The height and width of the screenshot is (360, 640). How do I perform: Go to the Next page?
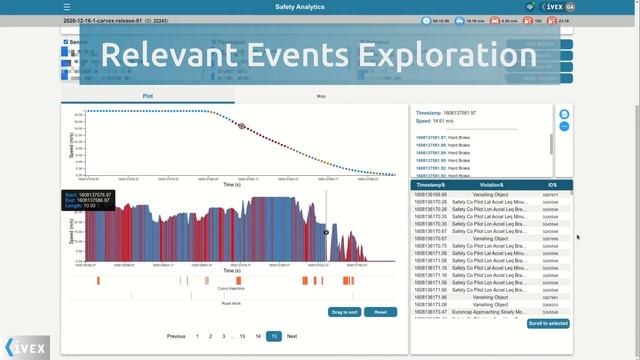292,336
